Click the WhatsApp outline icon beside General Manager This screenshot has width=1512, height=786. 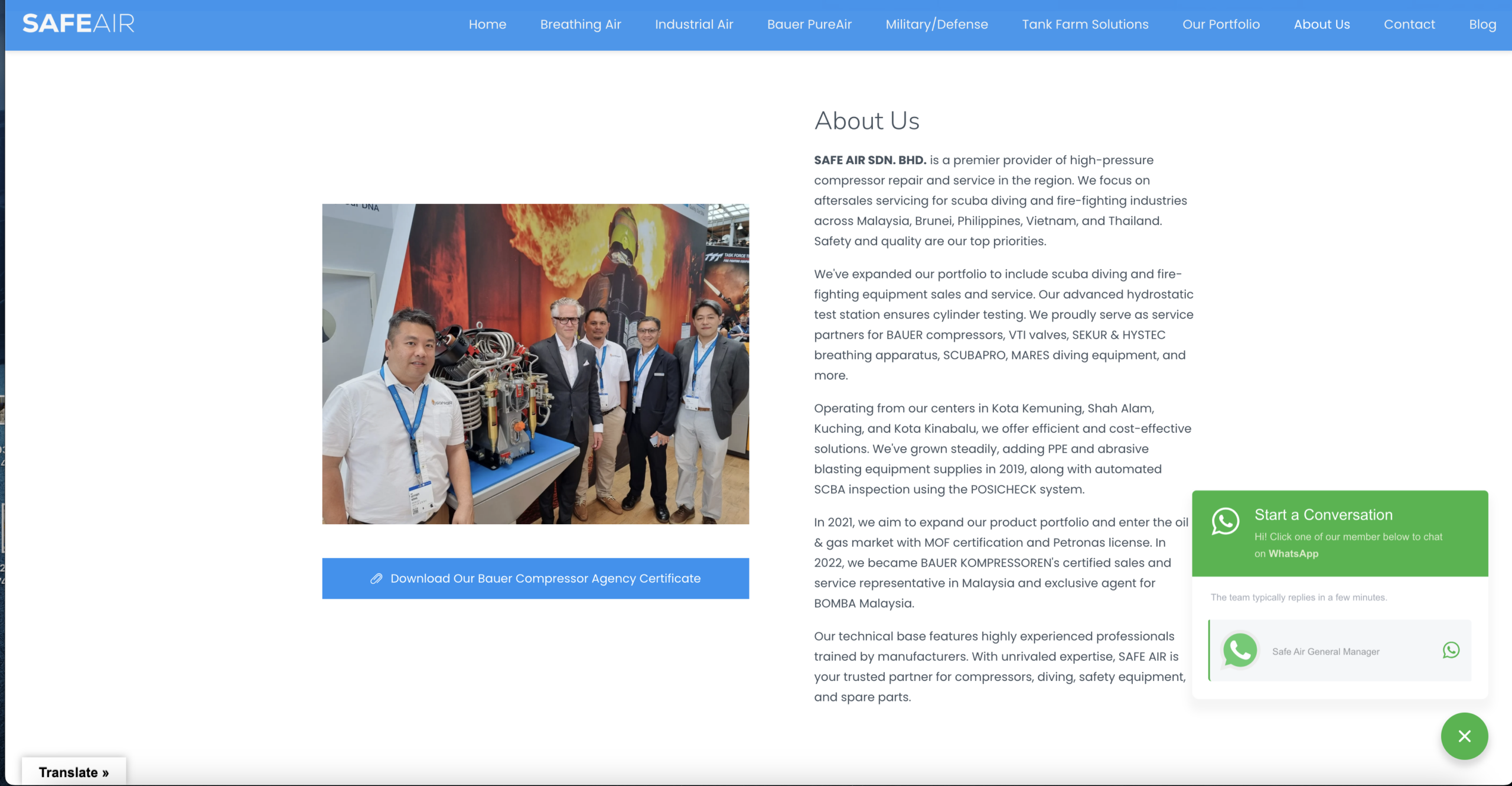pos(1451,650)
